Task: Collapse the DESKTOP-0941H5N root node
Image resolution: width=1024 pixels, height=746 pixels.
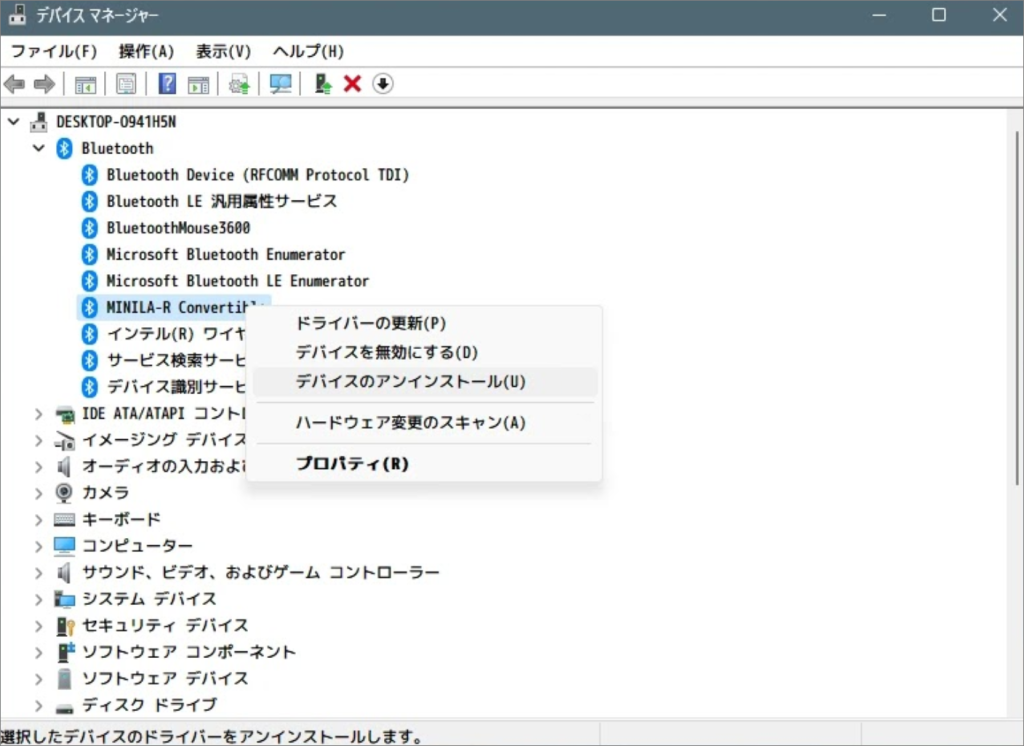Action: [14, 122]
